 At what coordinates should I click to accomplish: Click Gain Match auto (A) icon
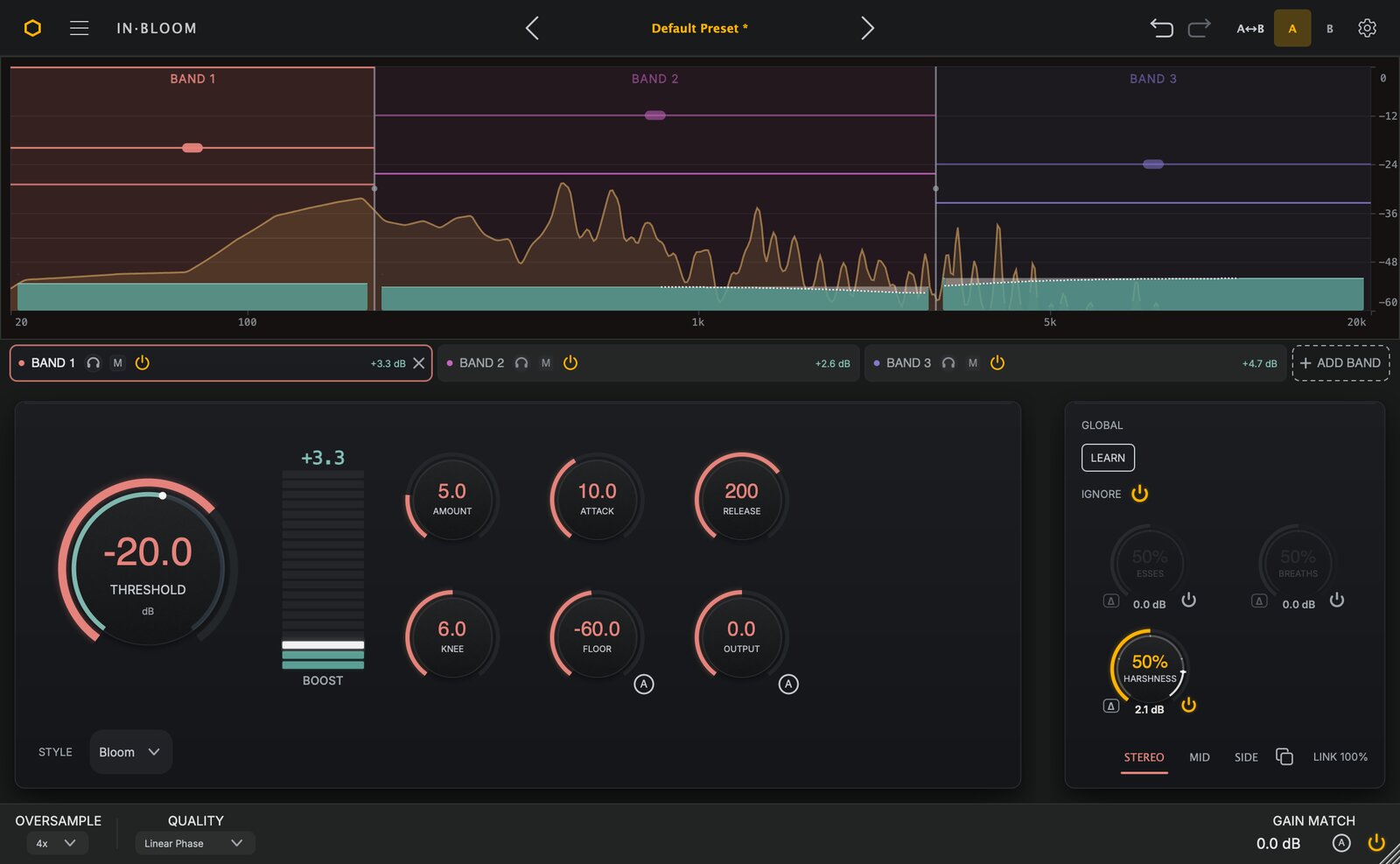coord(1341,843)
